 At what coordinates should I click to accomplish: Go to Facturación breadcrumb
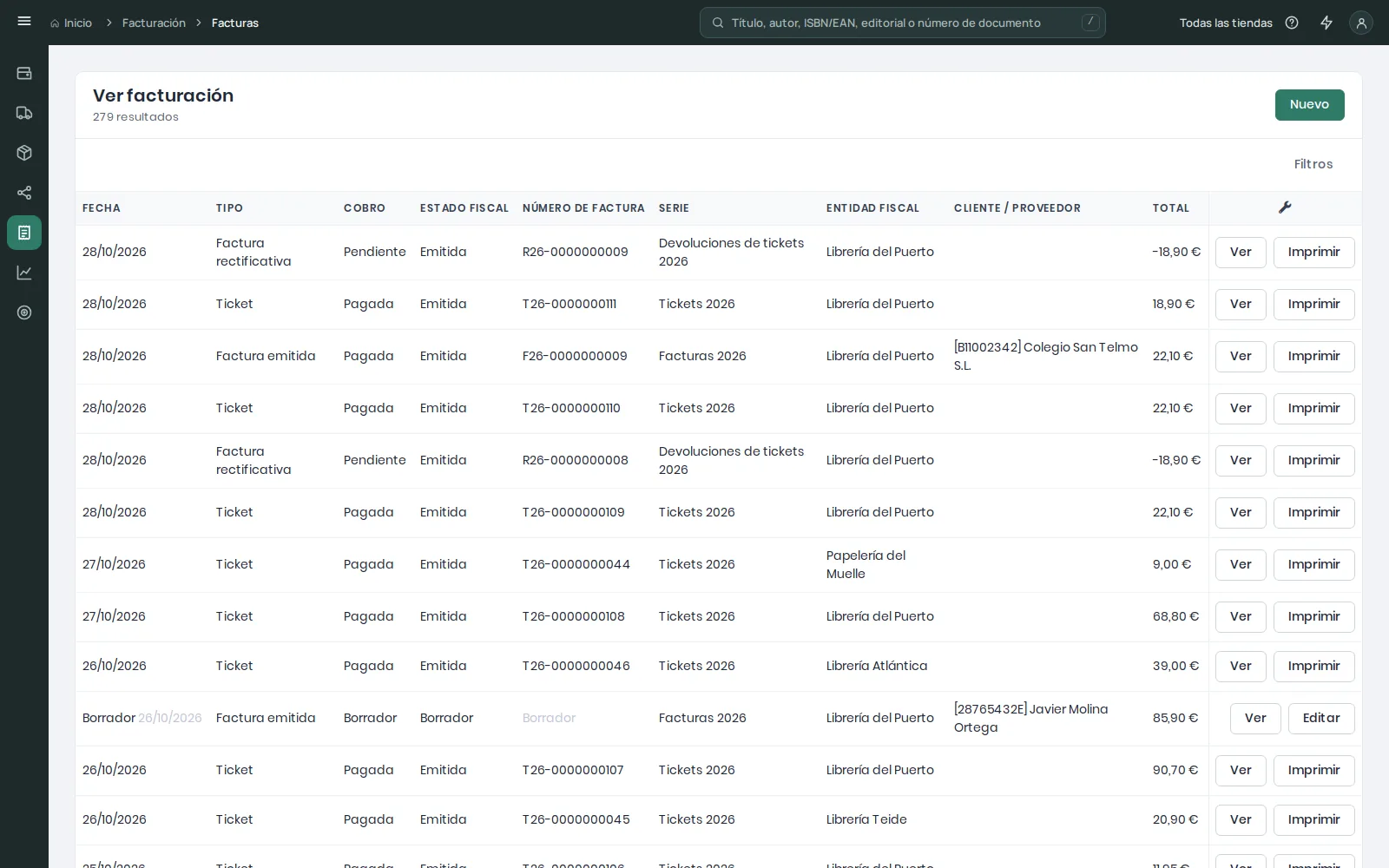click(x=154, y=23)
